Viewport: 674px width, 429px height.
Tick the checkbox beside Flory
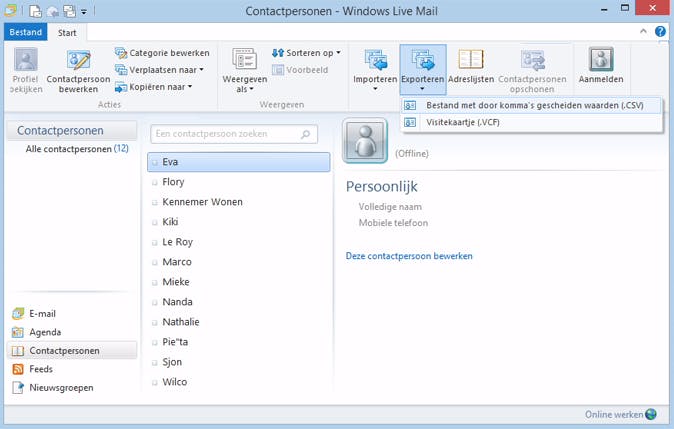(x=155, y=183)
